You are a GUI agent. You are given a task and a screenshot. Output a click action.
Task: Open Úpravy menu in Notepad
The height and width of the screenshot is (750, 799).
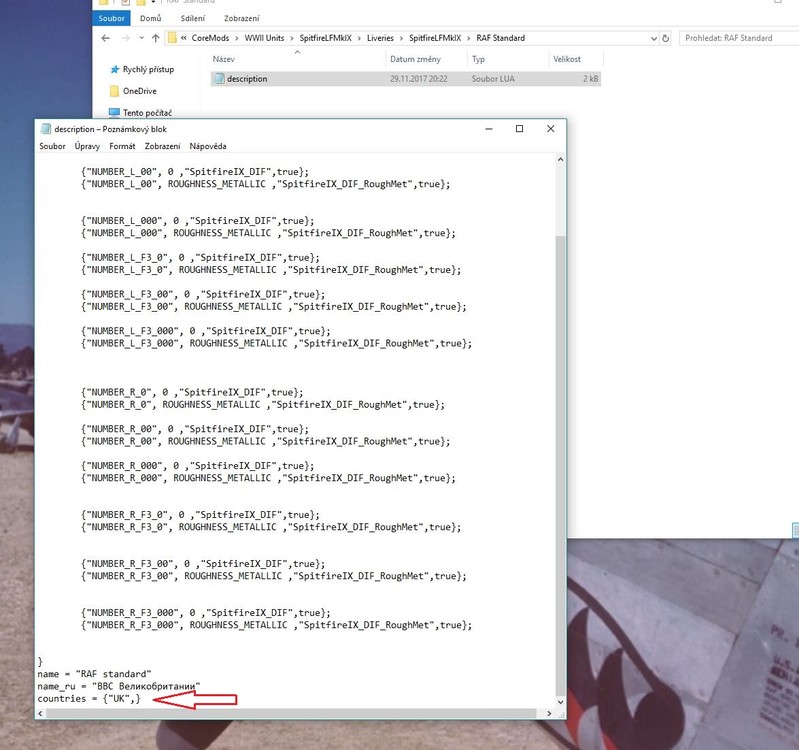[x=87, y=146]
